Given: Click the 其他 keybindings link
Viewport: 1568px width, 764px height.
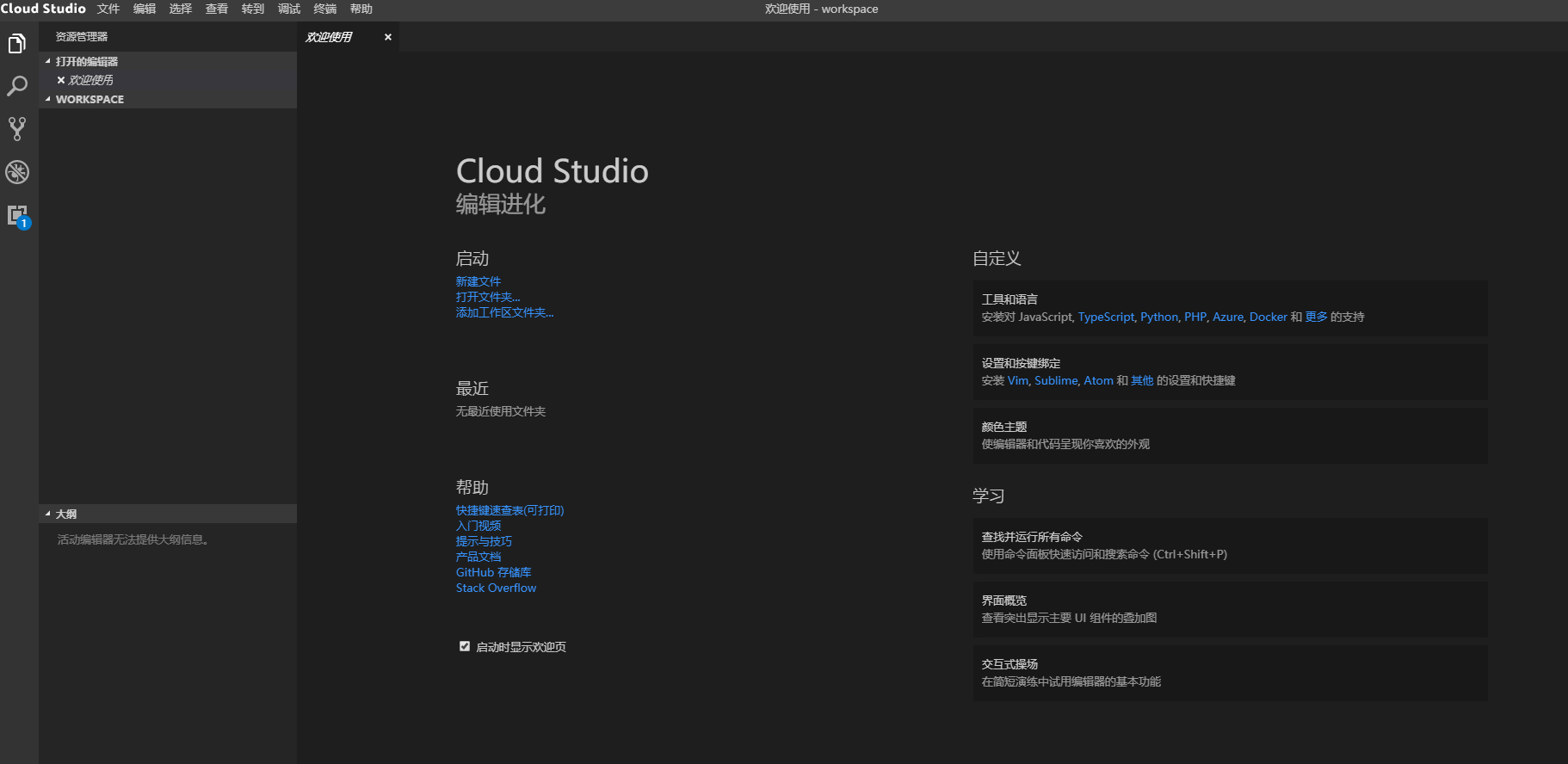Looking at the screenshot, I should (1142, 380).
